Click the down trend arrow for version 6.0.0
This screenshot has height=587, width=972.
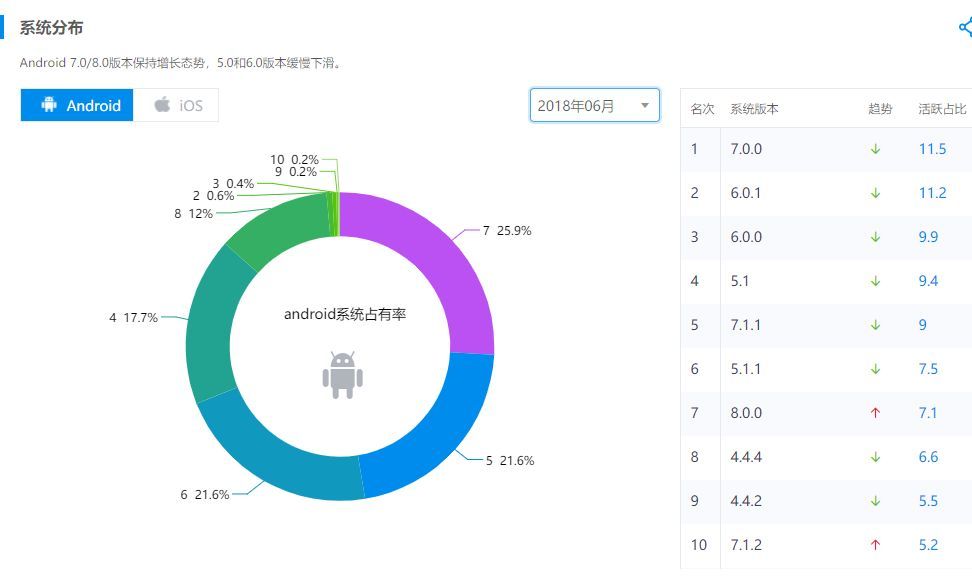point(875,237)
